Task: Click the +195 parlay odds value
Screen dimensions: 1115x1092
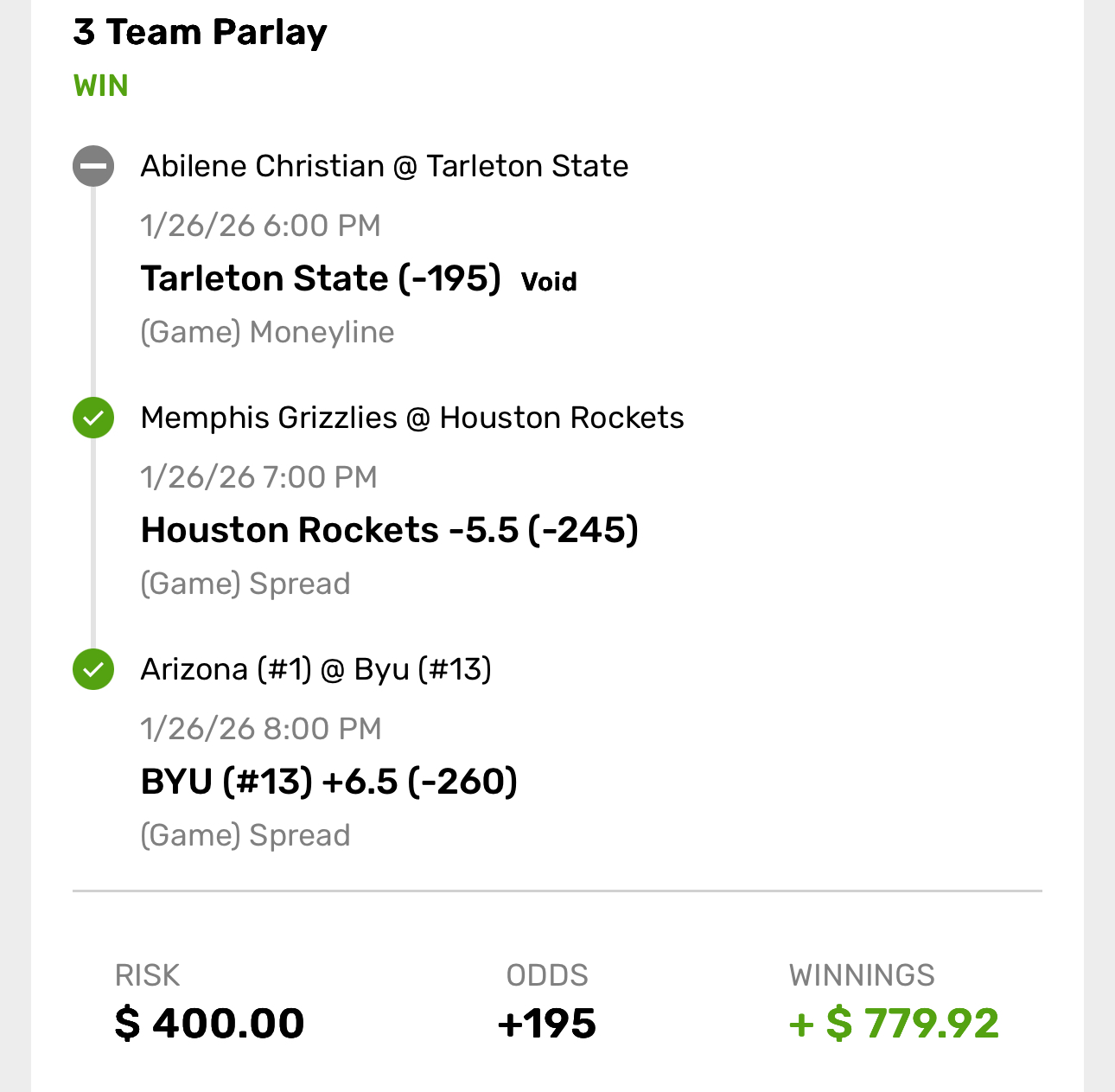Action: (547, 1024)
